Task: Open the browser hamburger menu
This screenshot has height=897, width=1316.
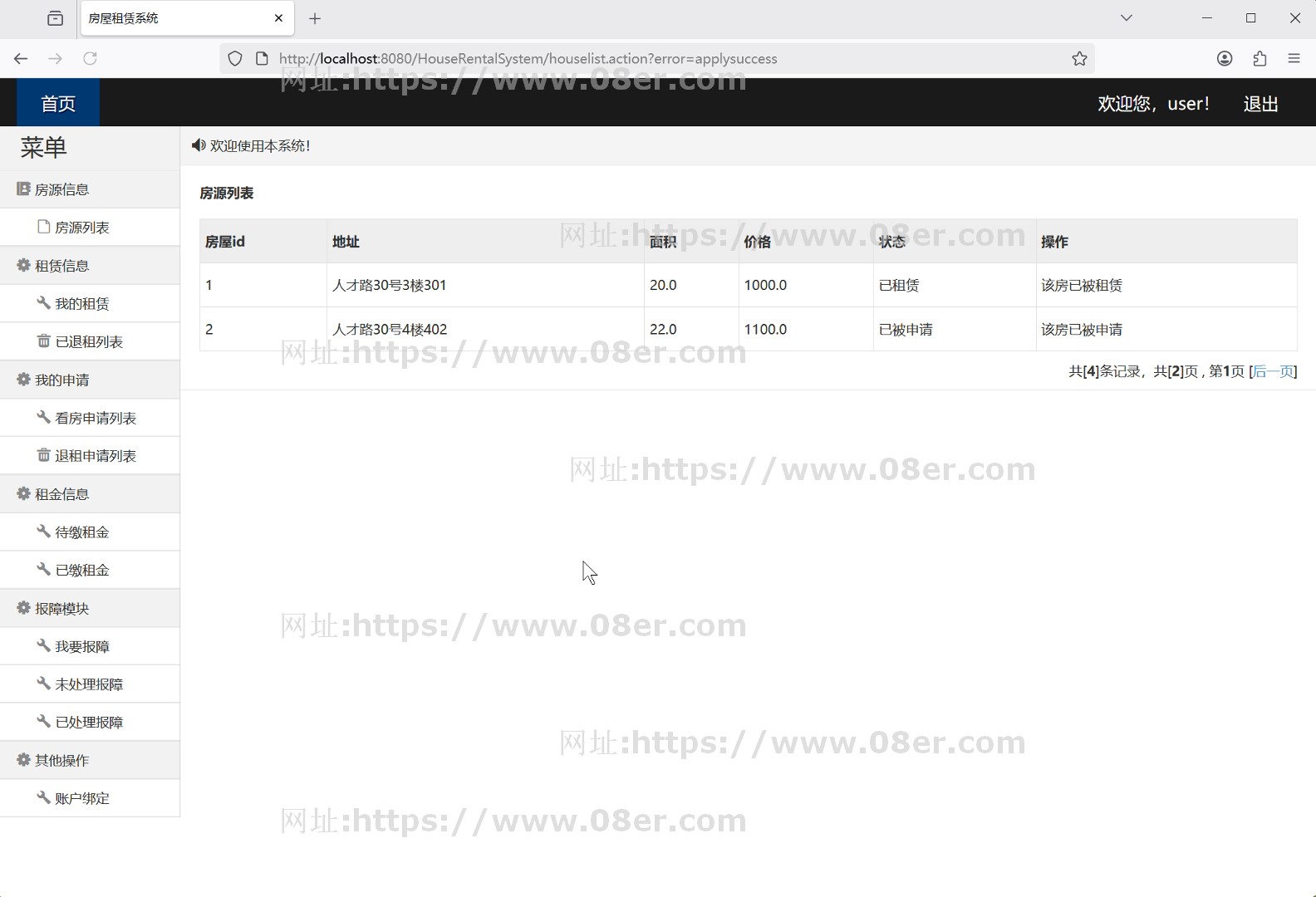Action: click(1294, 58)
